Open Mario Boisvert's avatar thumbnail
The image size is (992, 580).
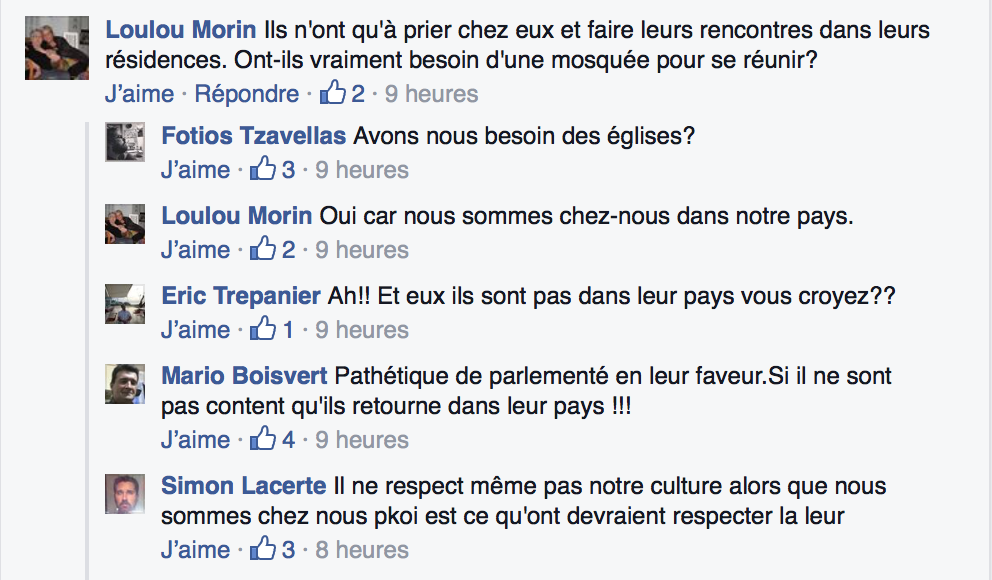pos(126,384)
